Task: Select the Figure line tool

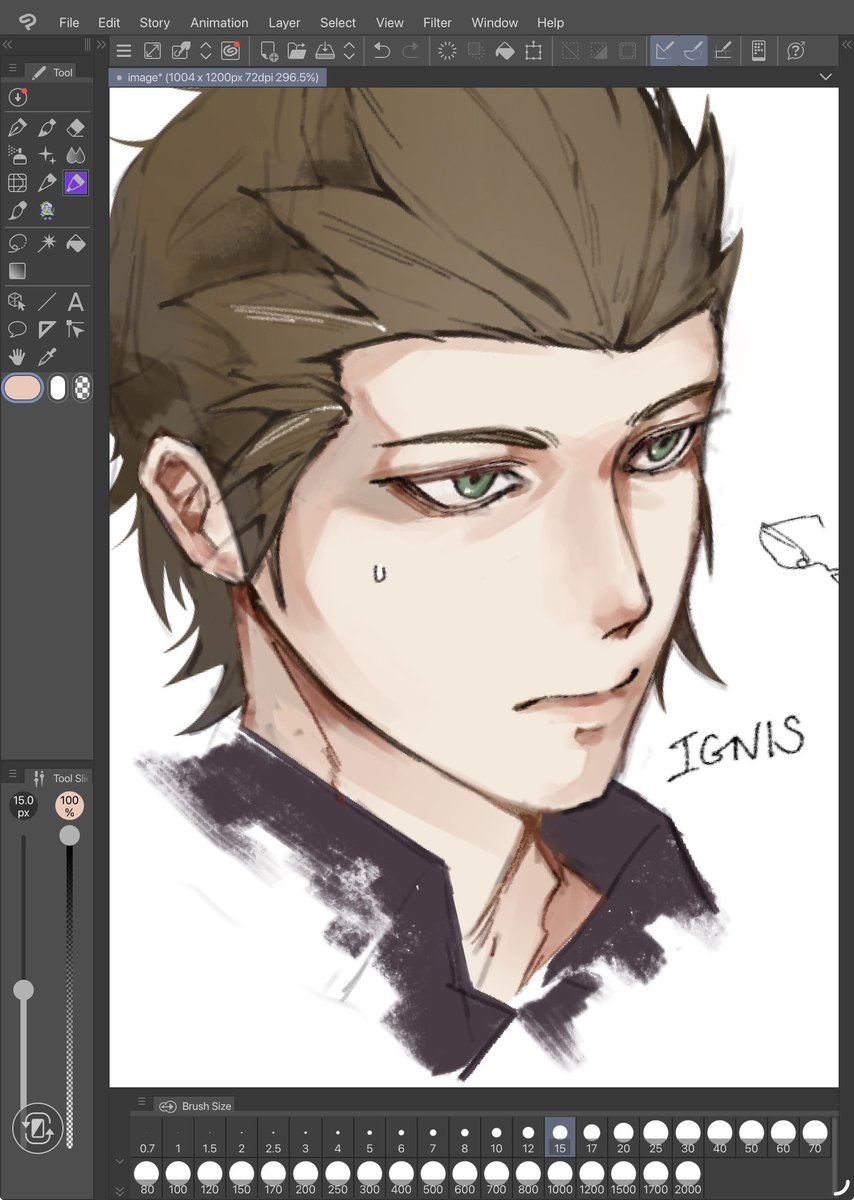Action: click(47, 302)
